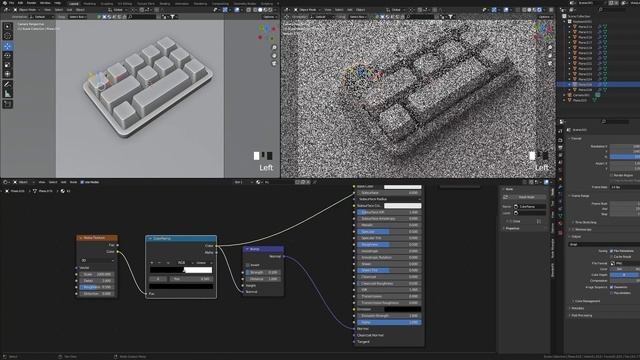
Task: Adjust the Roughness slider on Principled BSDF
Action: (389, 244)
